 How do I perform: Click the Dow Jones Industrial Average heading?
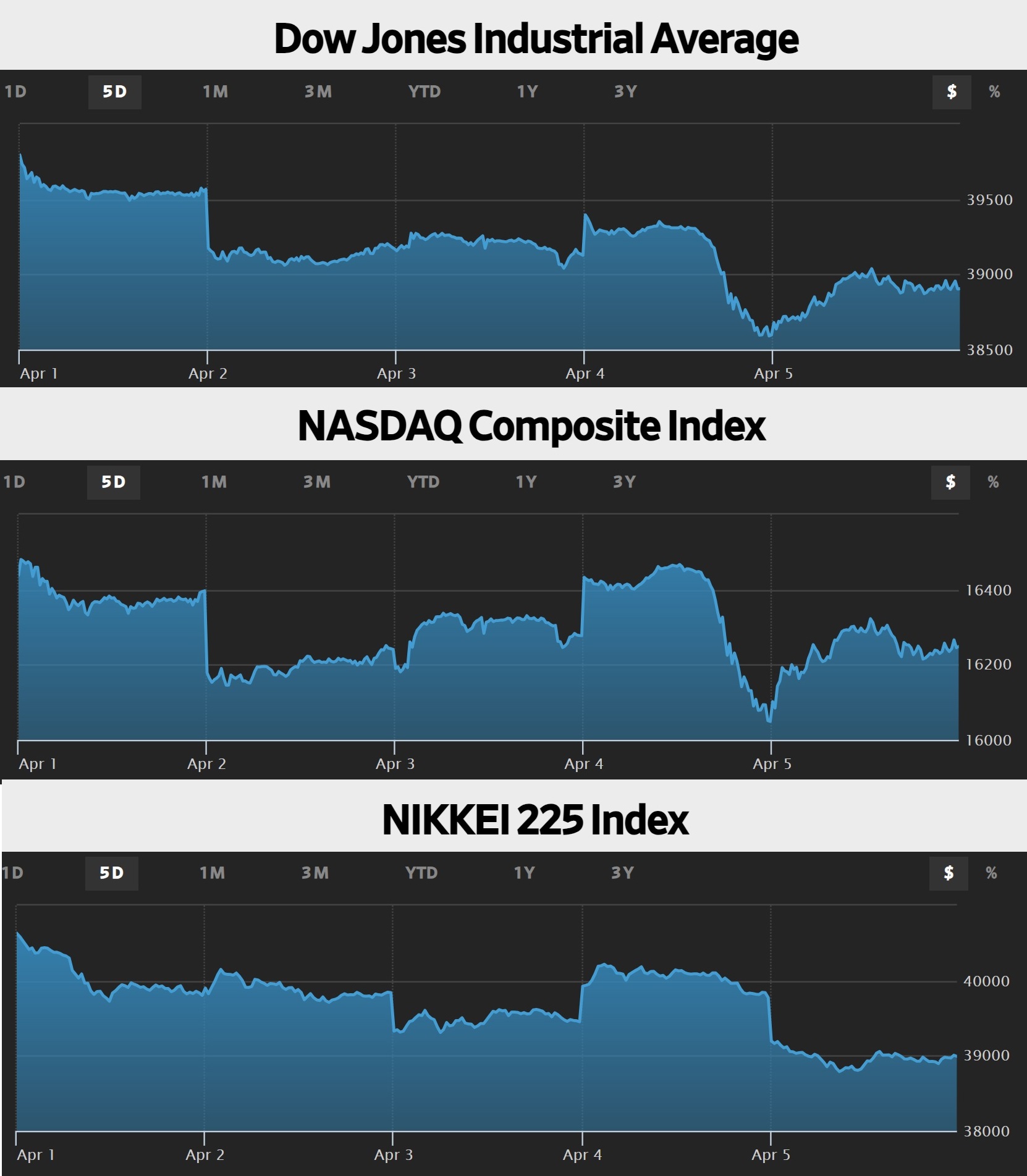tap(536, 38)
